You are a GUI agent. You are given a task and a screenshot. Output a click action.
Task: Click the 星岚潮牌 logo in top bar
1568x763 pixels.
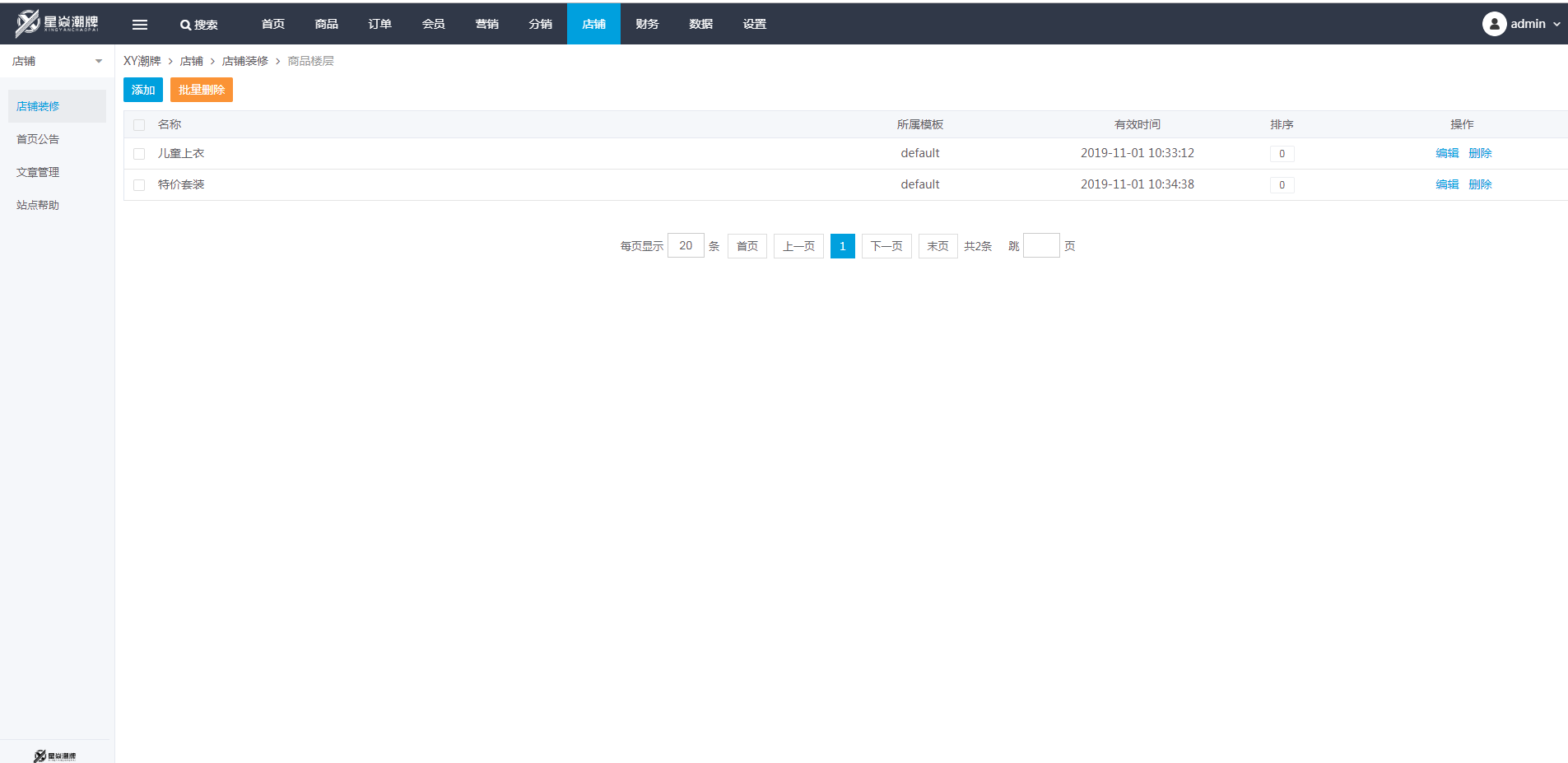57,23
